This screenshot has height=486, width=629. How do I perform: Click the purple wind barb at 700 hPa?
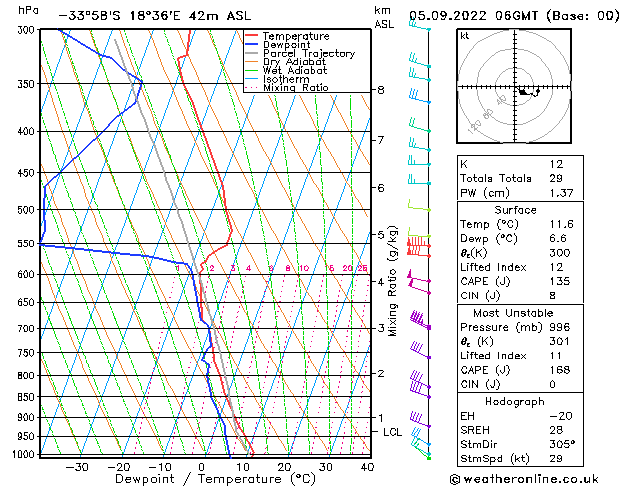[x=420, y=320]
